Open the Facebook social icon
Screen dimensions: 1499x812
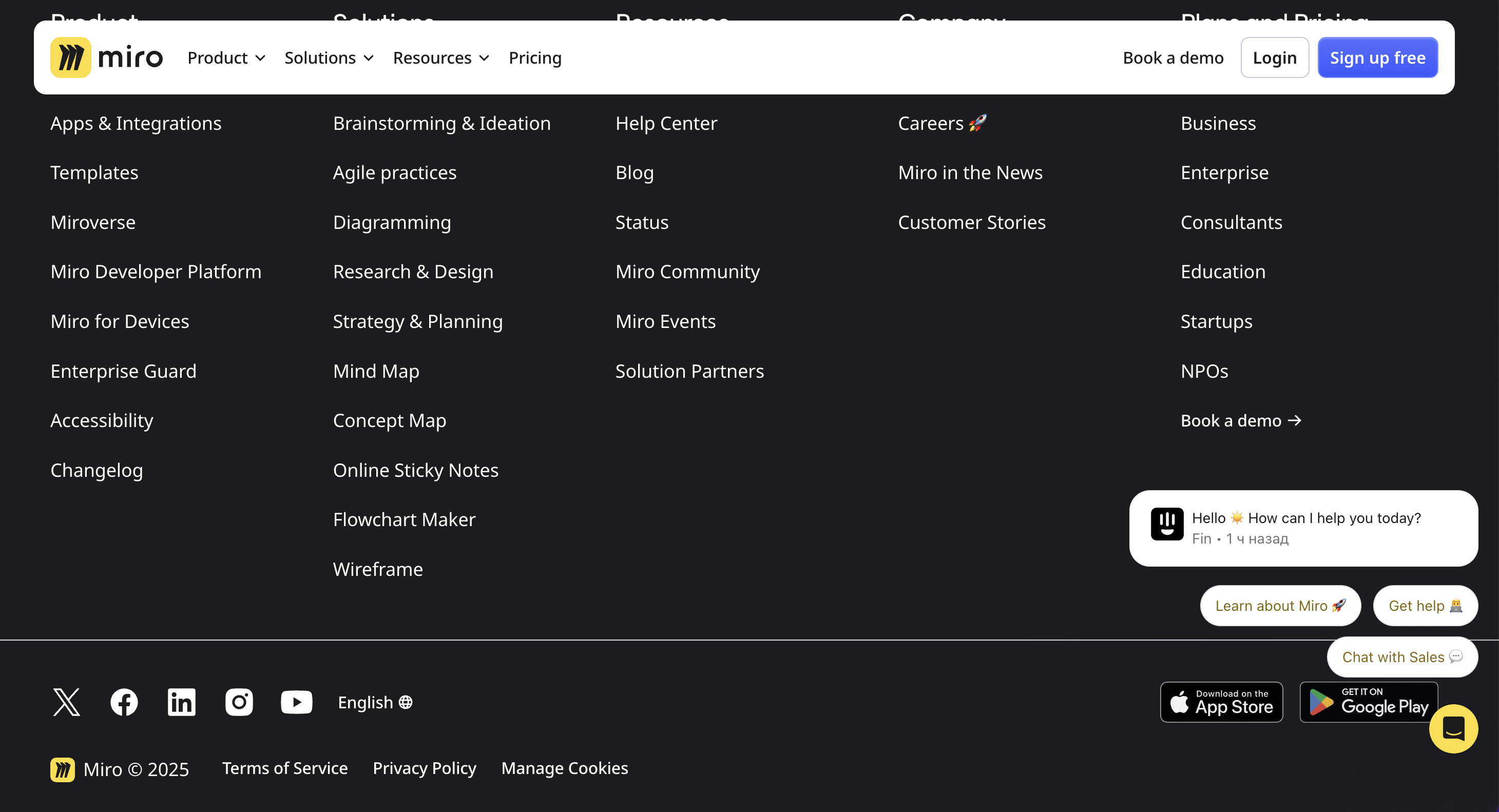pyautogui.click(x=124, y=702)
